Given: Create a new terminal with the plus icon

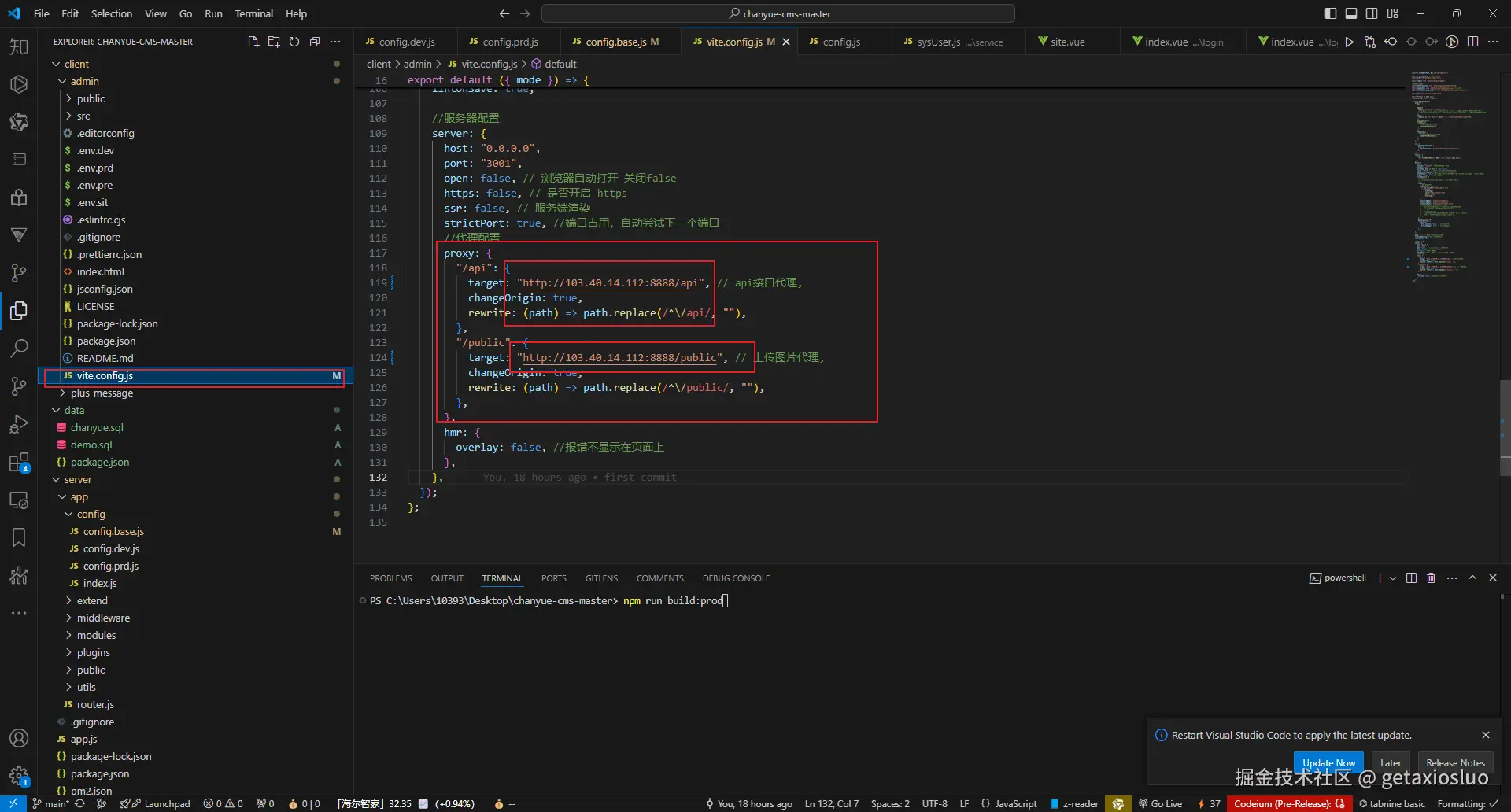Looking at the screenshot, I should (1379, 578).
